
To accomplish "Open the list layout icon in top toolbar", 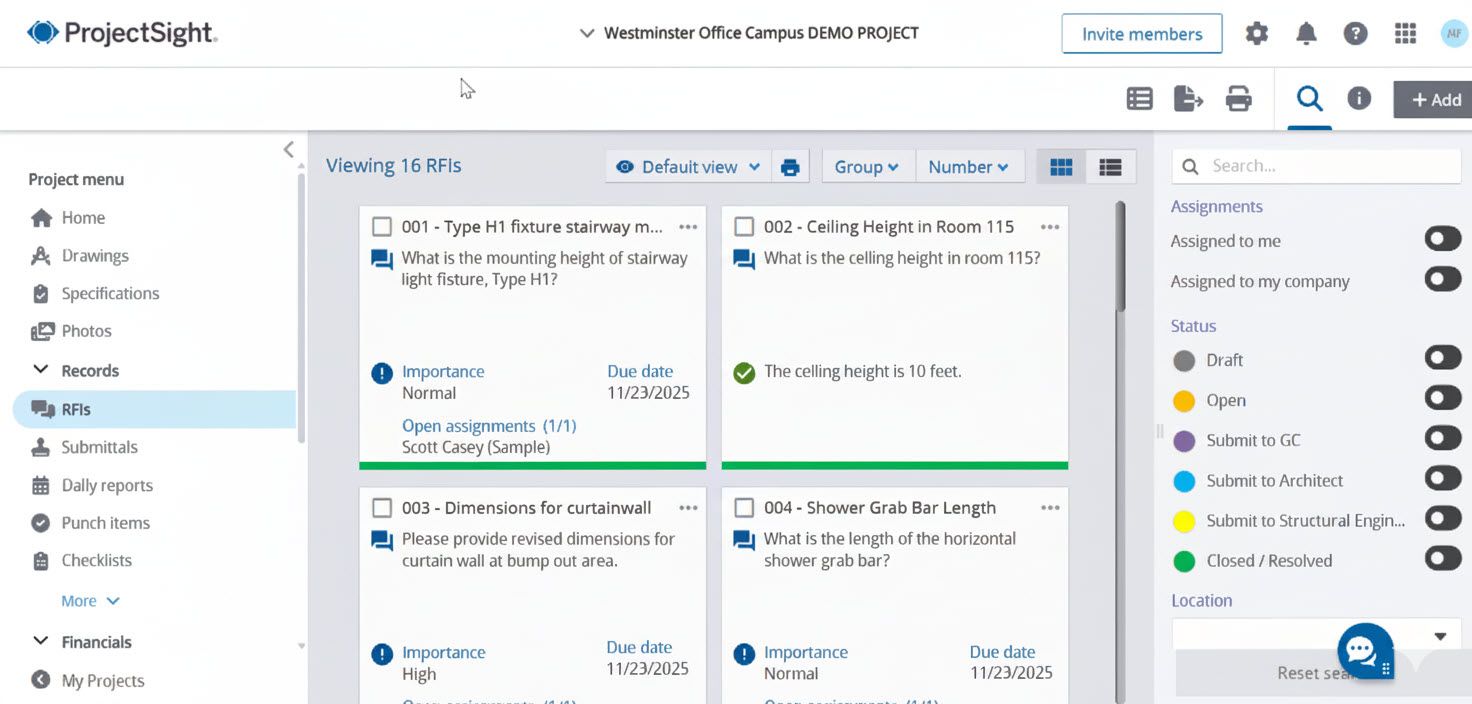I will 1139,99.
